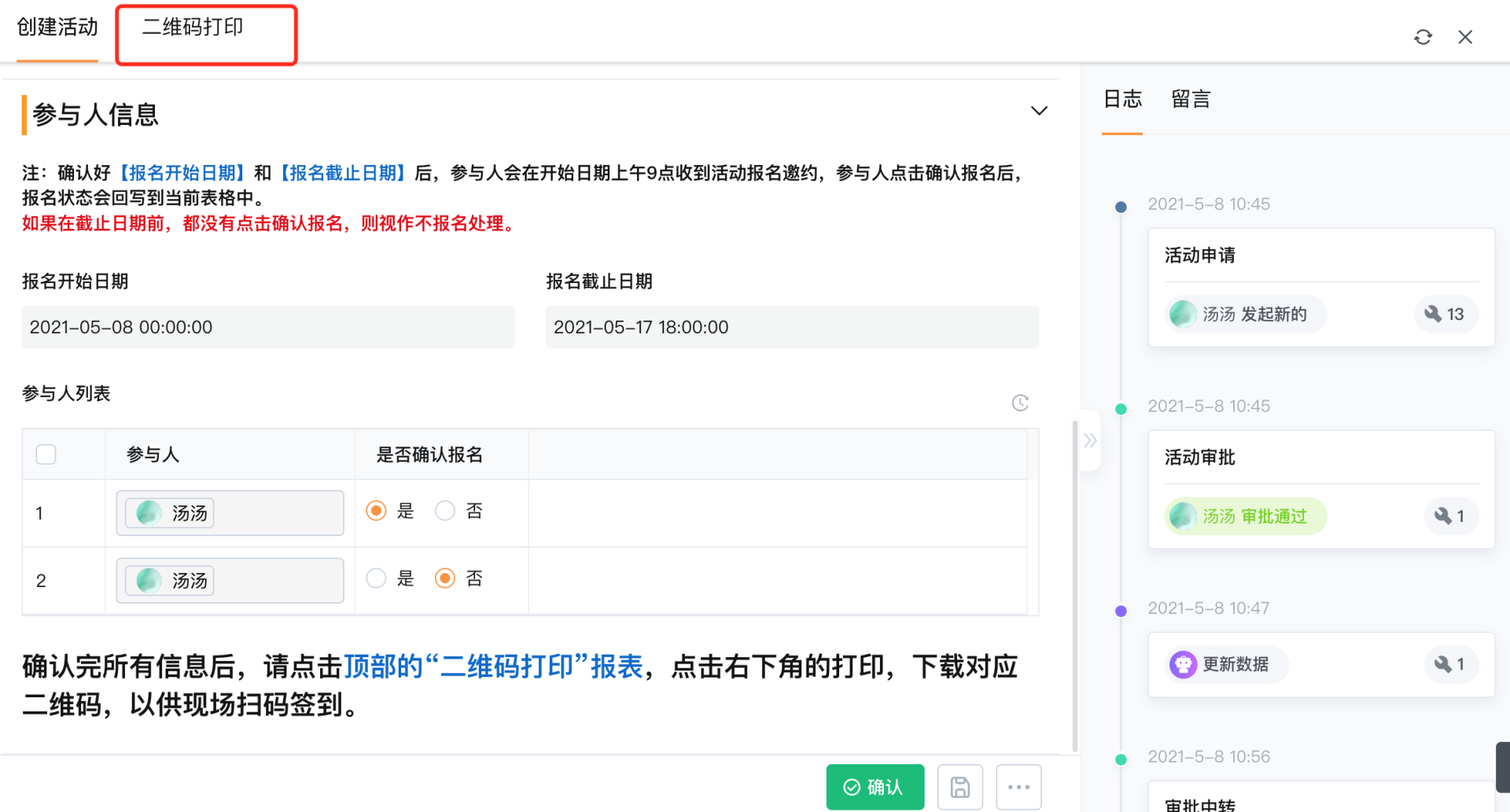Click the 报名开始日期 date field
1510x812 pixels.
point(268,327)
